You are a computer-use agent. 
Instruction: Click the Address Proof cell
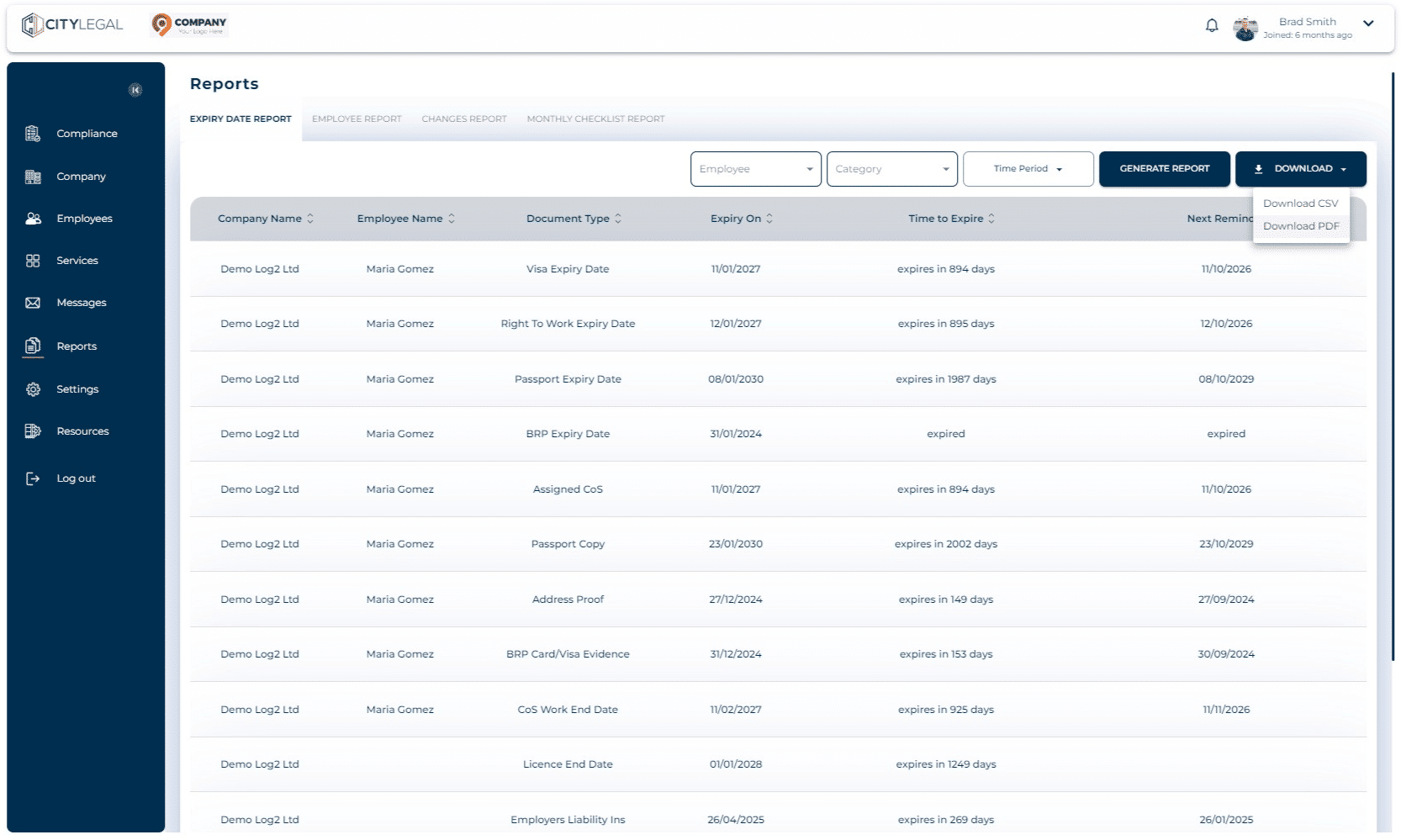click(568, 600)
